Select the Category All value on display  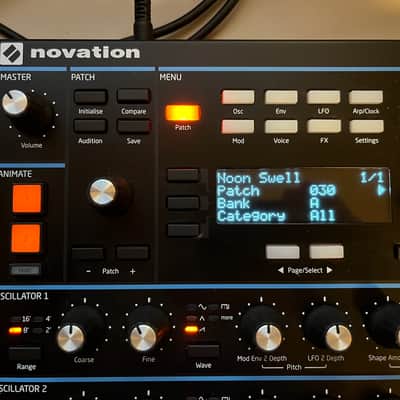coord(322,216)
